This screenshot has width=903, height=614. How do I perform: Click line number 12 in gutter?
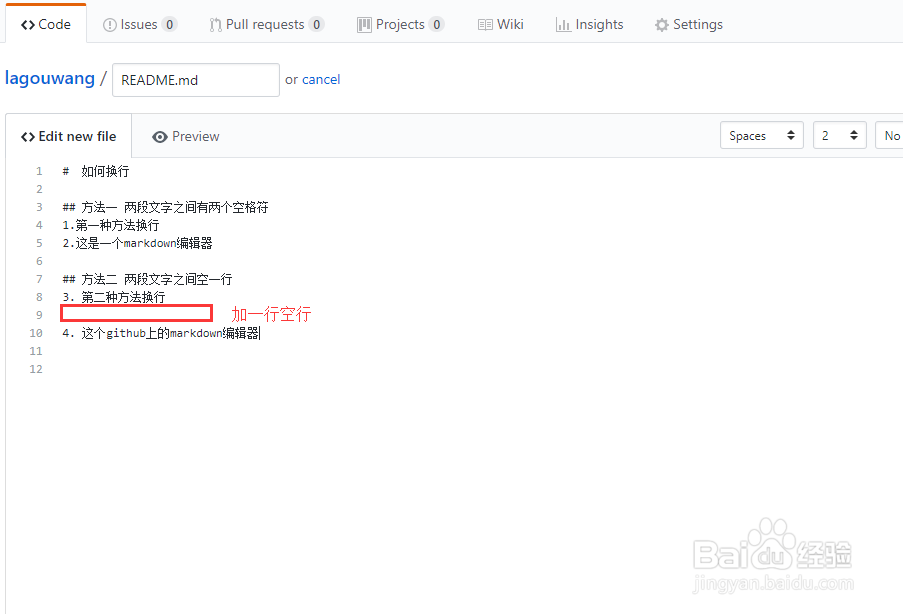point(36,369)
